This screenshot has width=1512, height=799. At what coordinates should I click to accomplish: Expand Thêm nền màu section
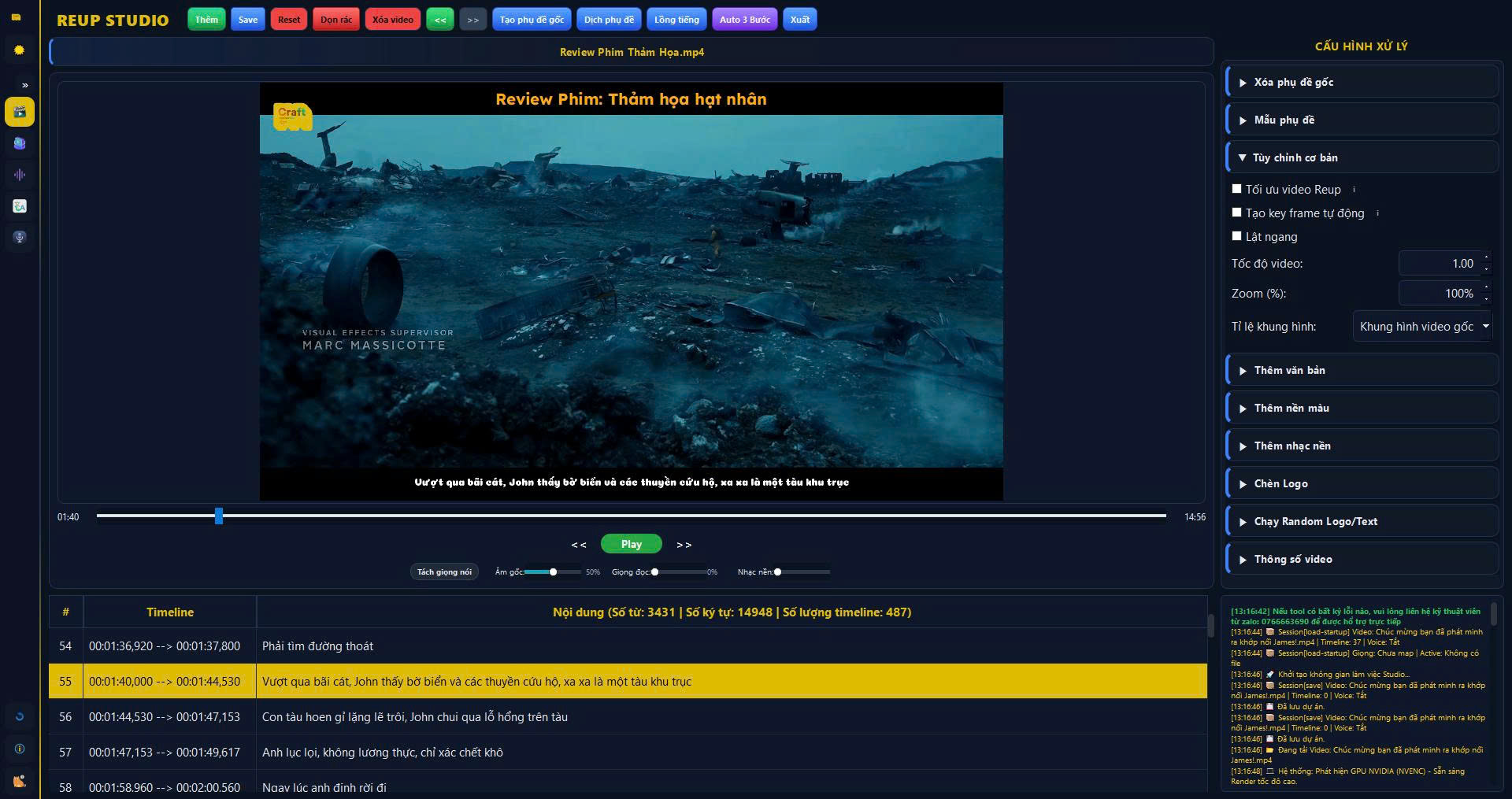click(1362, 408)
